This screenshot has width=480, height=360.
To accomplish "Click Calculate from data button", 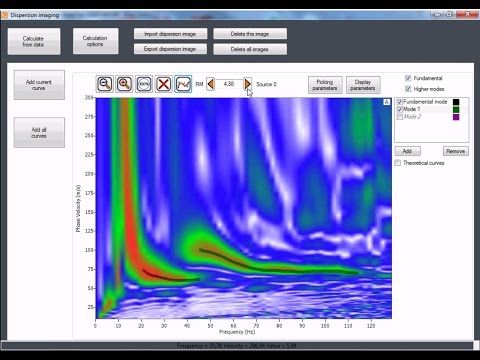I will click(34, 41).
